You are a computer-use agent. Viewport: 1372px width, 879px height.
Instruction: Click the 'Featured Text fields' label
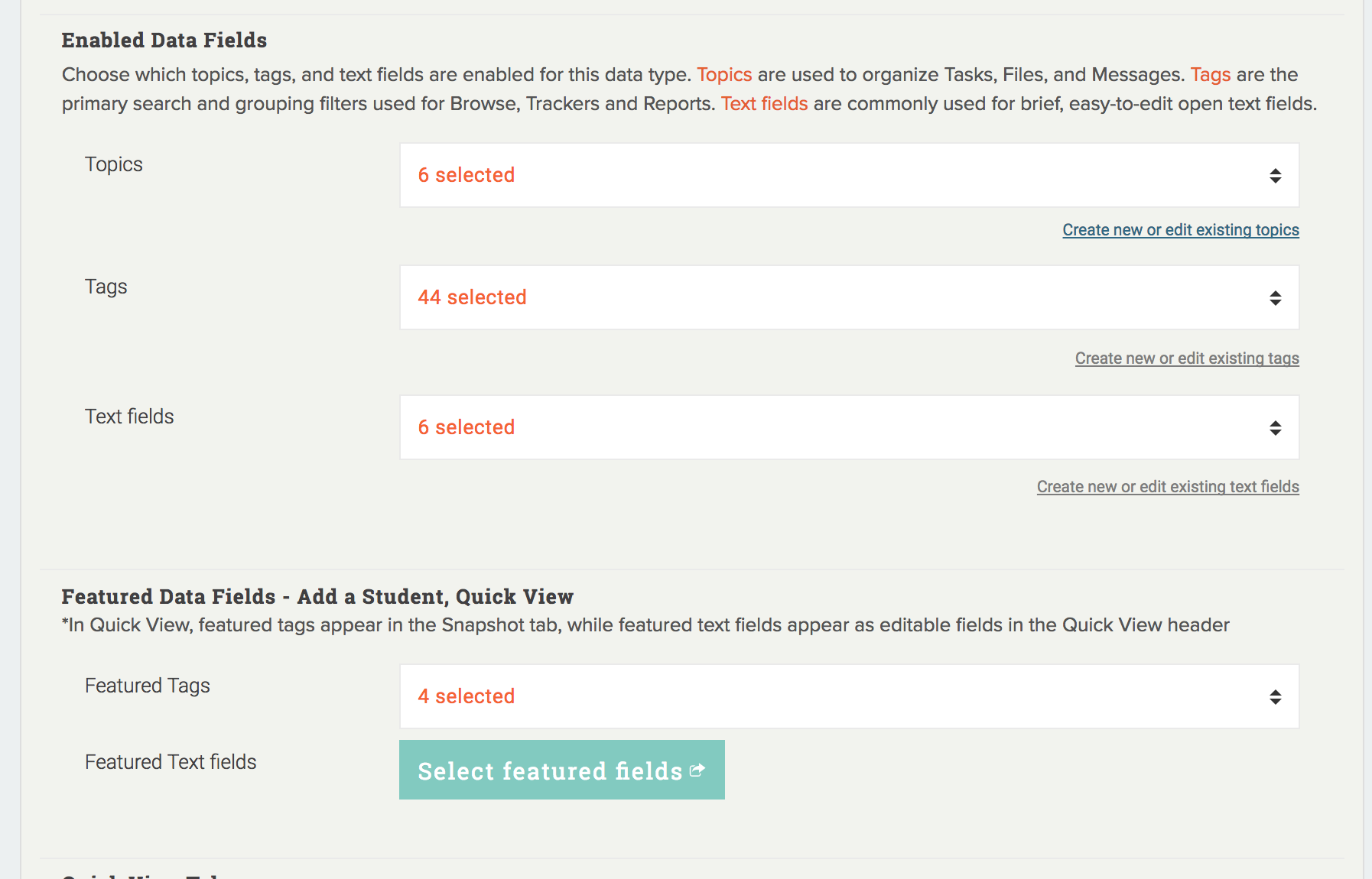[x=171, y=762]
